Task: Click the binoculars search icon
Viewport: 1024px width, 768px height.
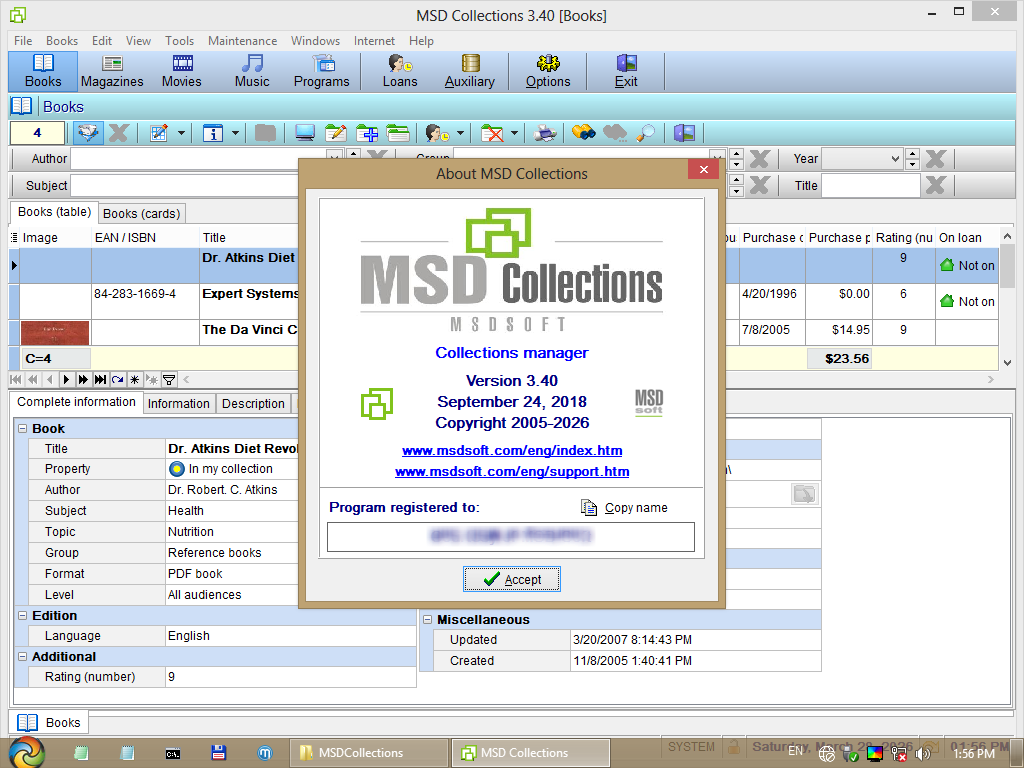Action: coord(584,133)
